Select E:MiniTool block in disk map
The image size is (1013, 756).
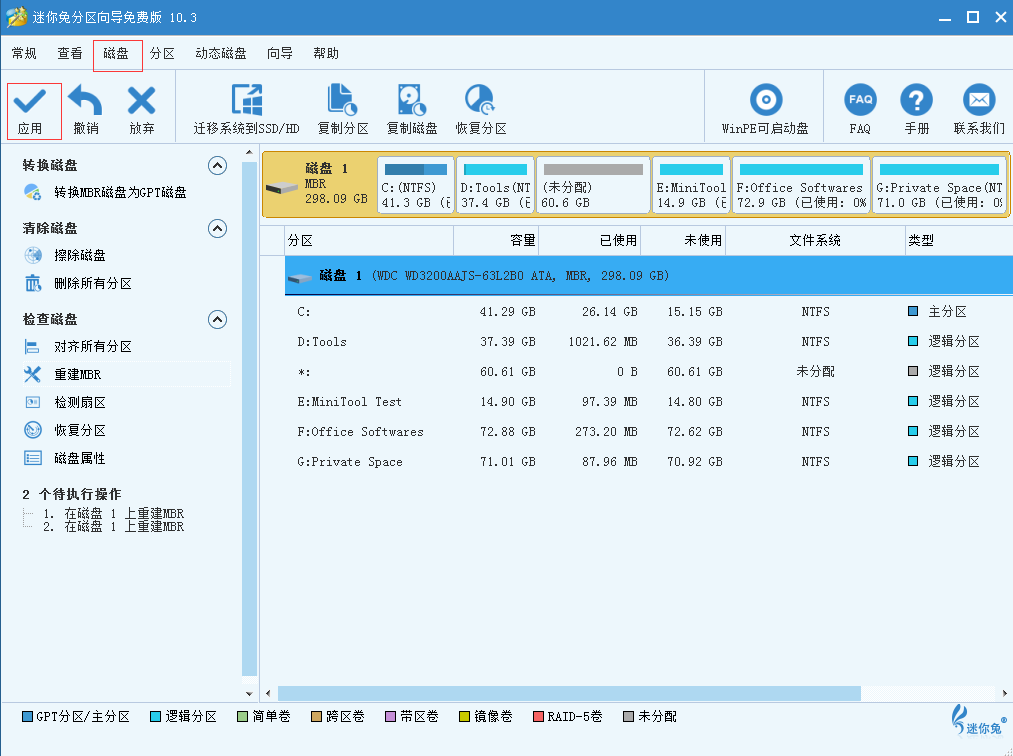(x=691, y=185)
